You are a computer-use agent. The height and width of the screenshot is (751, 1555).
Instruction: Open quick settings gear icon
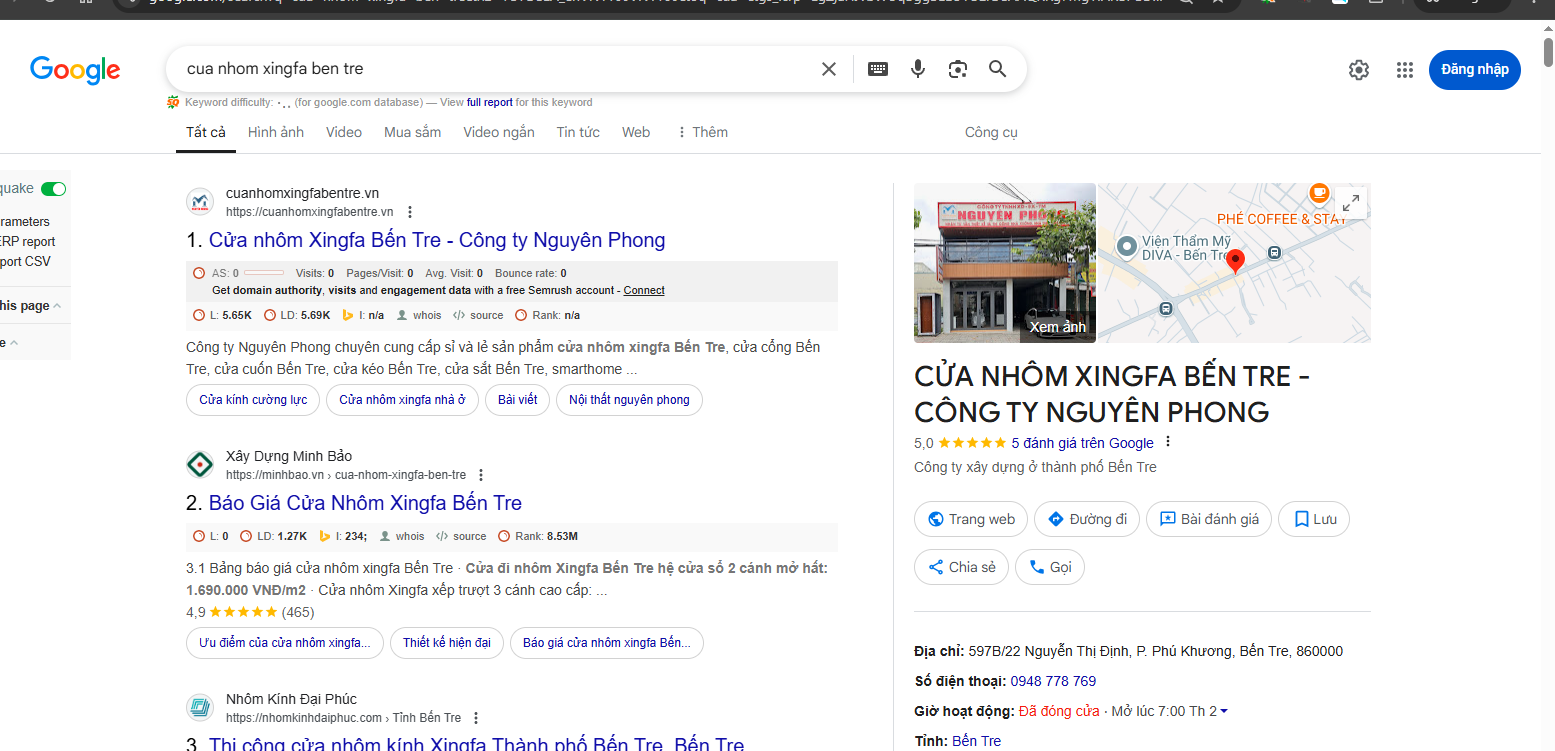point(1358,70)
